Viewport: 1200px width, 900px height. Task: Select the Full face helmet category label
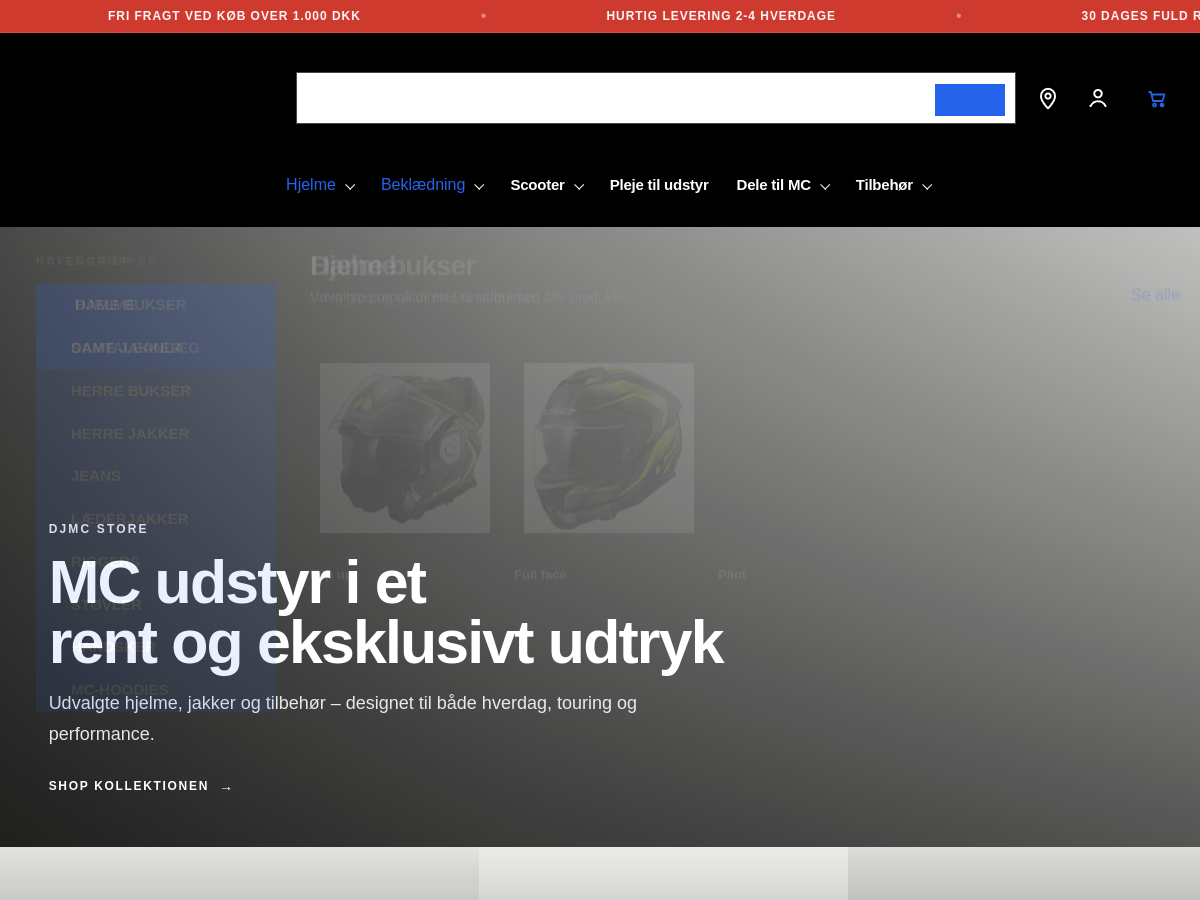pyautogui.click(x=540, y=575)
